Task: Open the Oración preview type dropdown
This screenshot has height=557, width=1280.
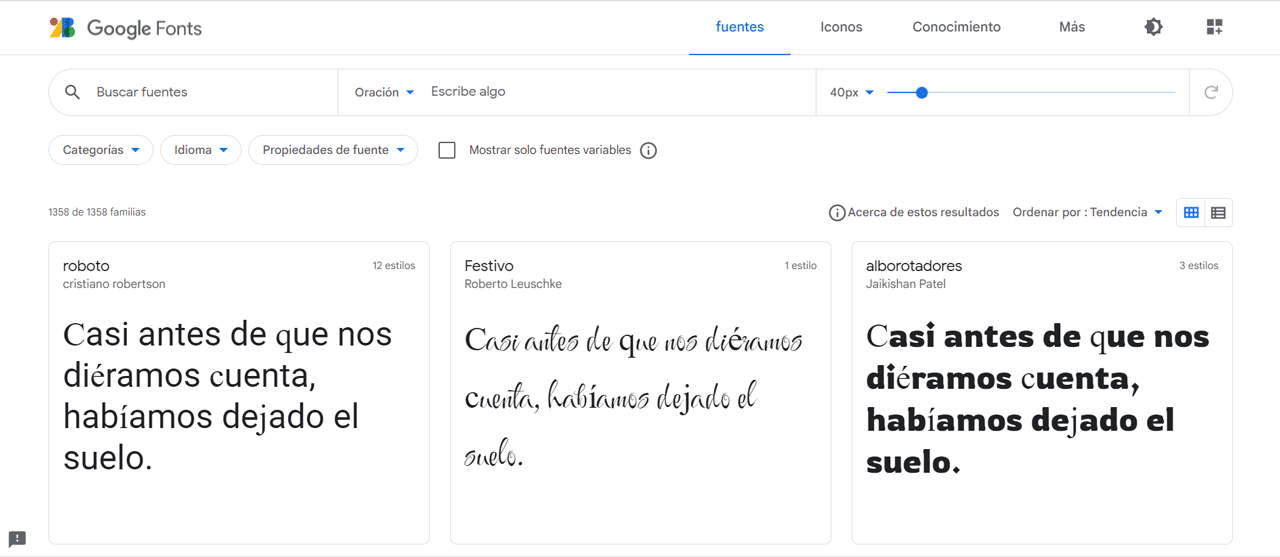Action: [x=384, y=92]
